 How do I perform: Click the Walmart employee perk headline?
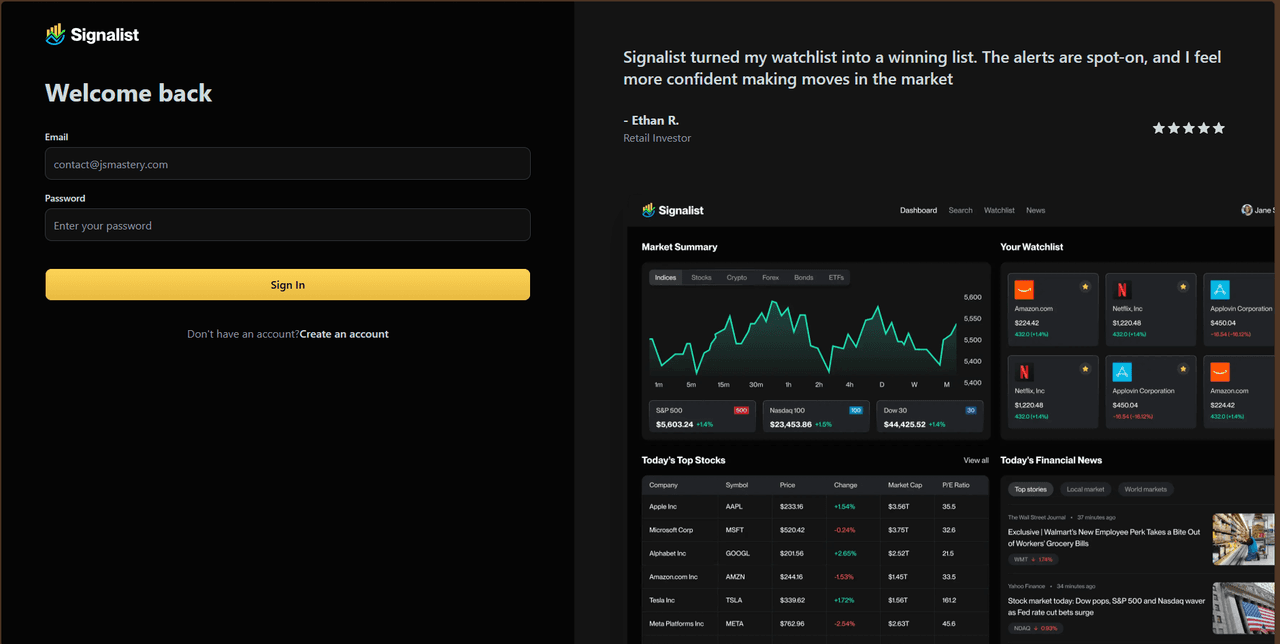(x=1104, y=538)
